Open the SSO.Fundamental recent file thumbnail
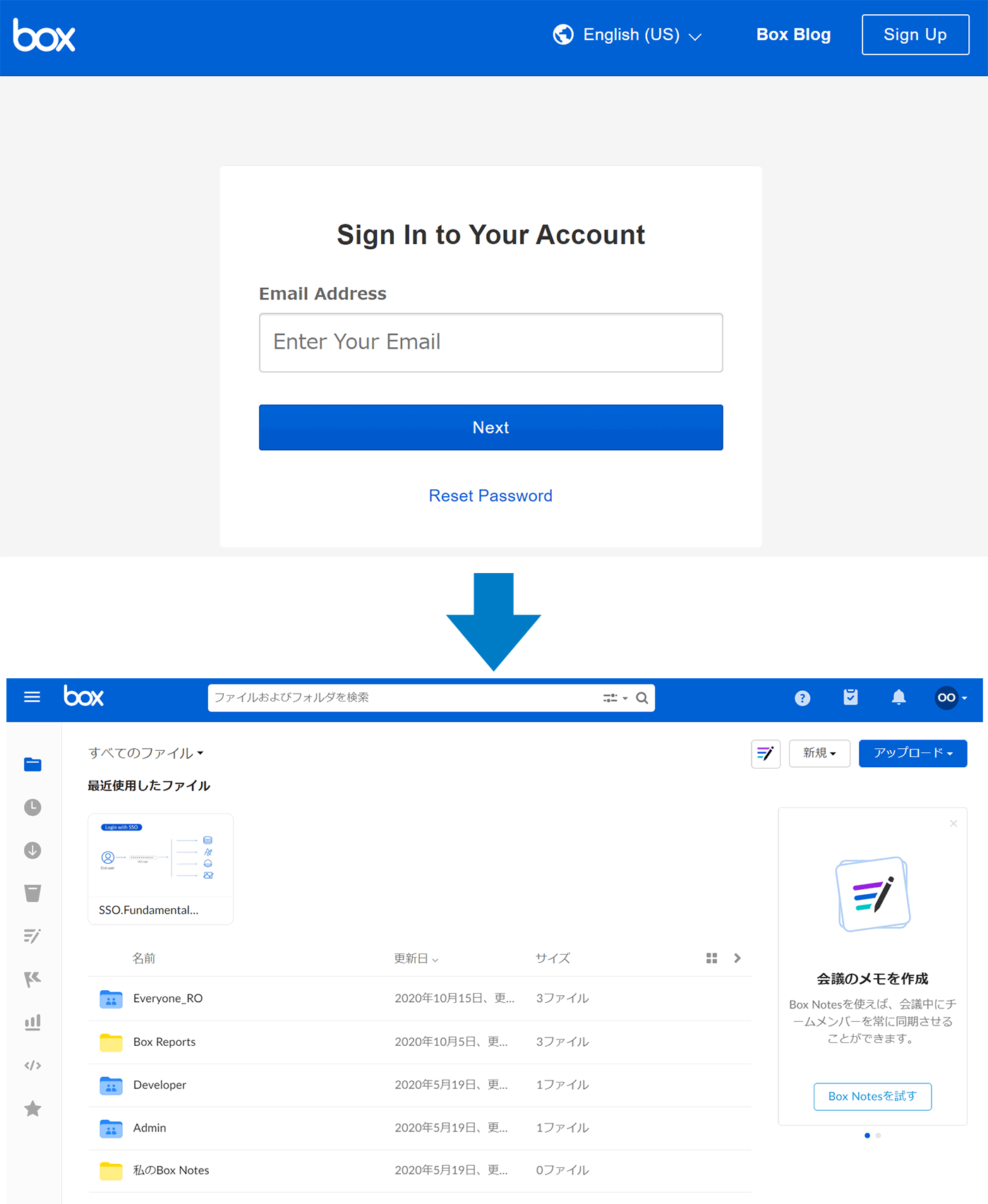 click(x=161, y=869)
